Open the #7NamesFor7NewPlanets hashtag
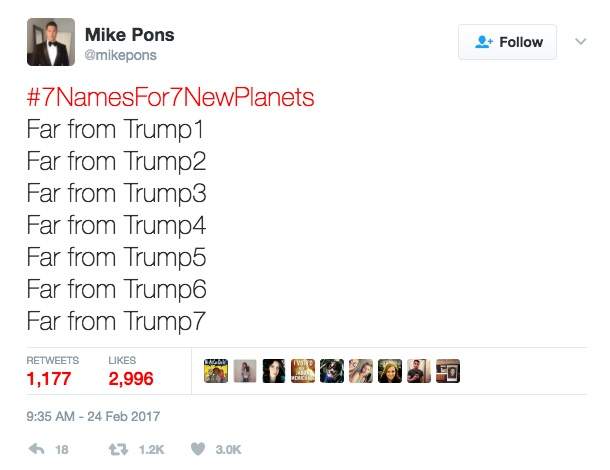610x470 pixels. pyautogui.click(x=170, y=98)
